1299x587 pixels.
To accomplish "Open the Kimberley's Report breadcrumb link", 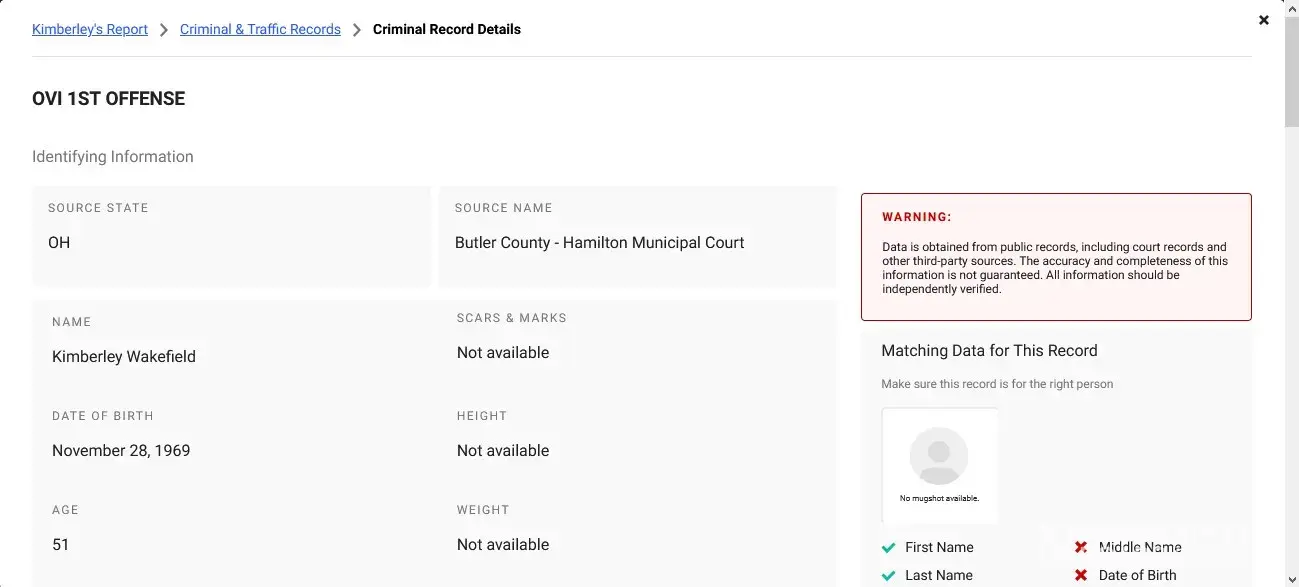I will tap(90, 30).
